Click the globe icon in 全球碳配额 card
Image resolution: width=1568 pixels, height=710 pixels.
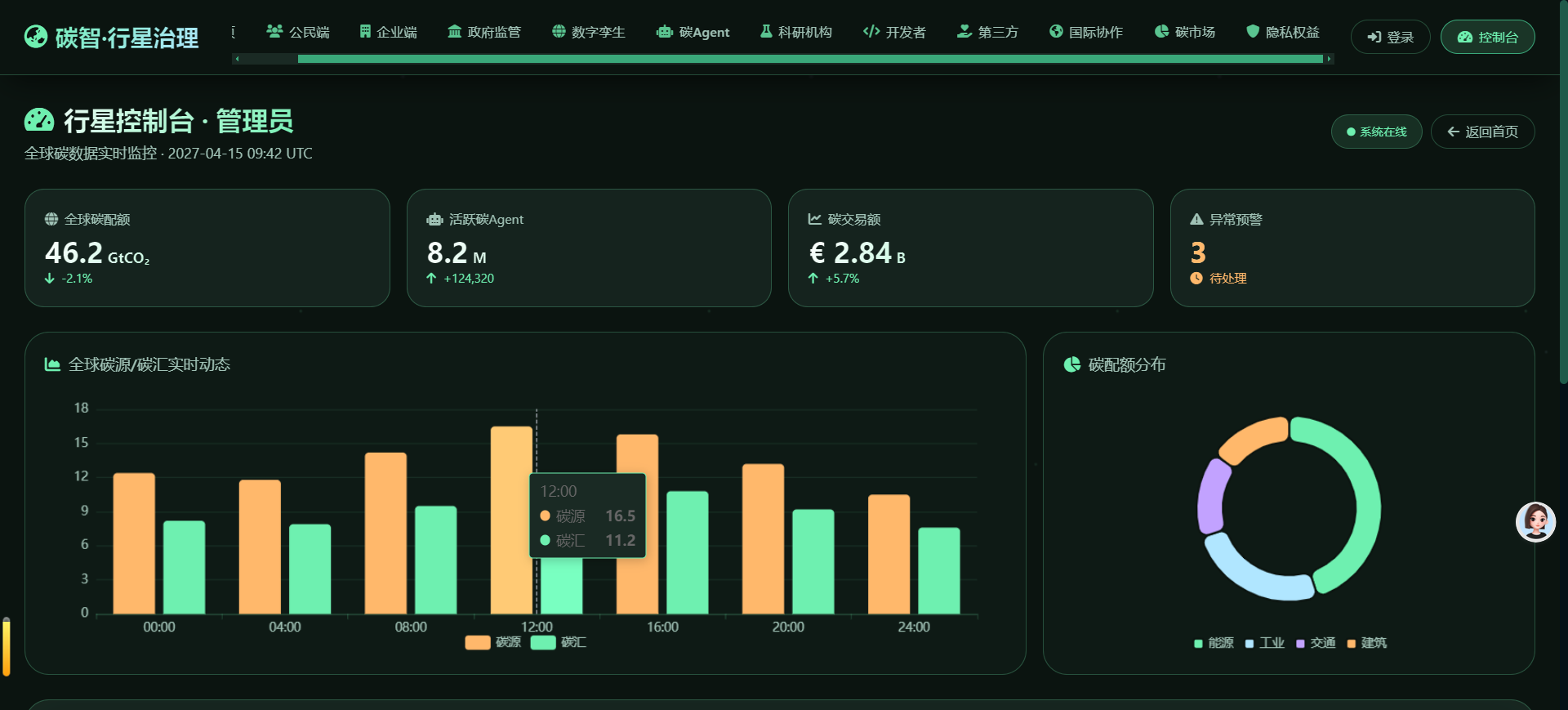(51, 219)
